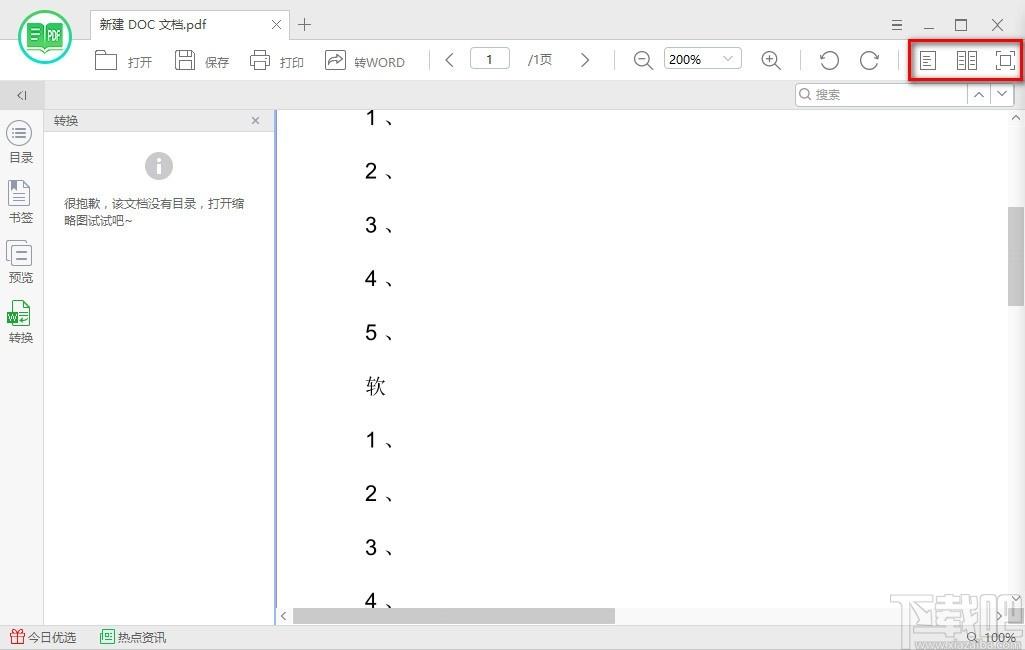The image size is (1025, 650).
Task: Maximize the PDF reader window
Action: coord(961,25)
